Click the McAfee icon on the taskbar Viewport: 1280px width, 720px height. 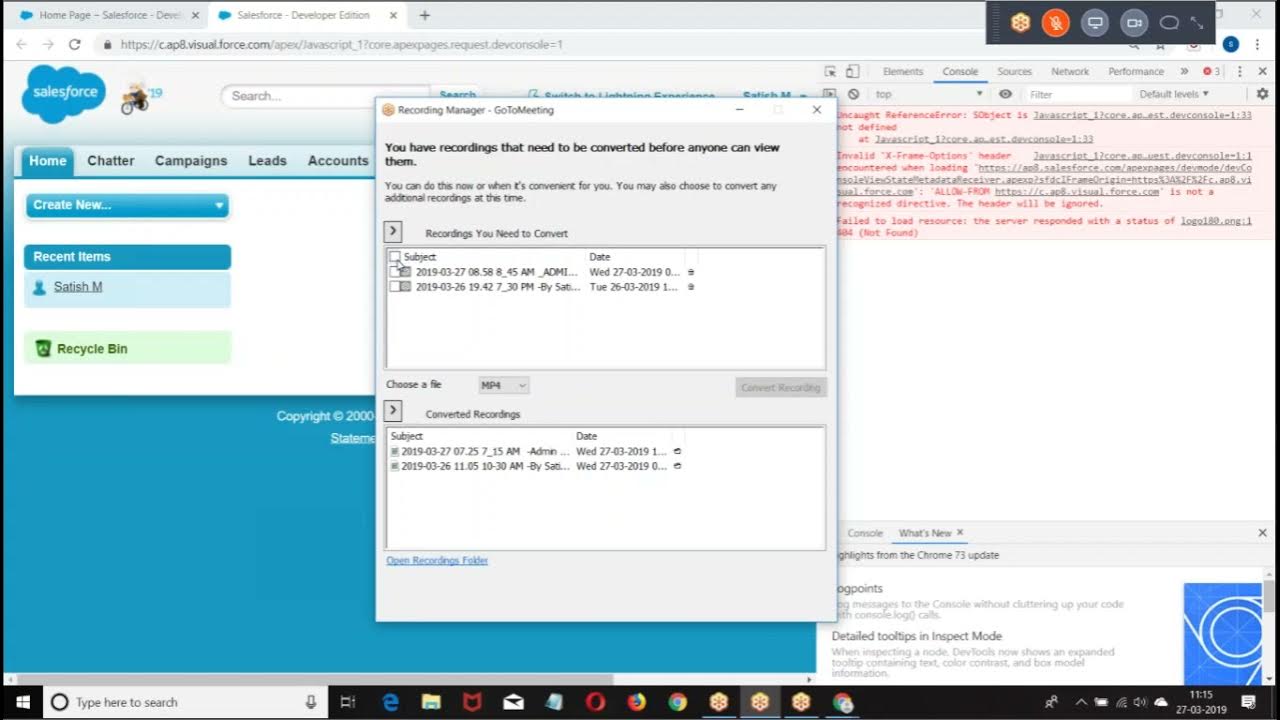coord(472,702)
